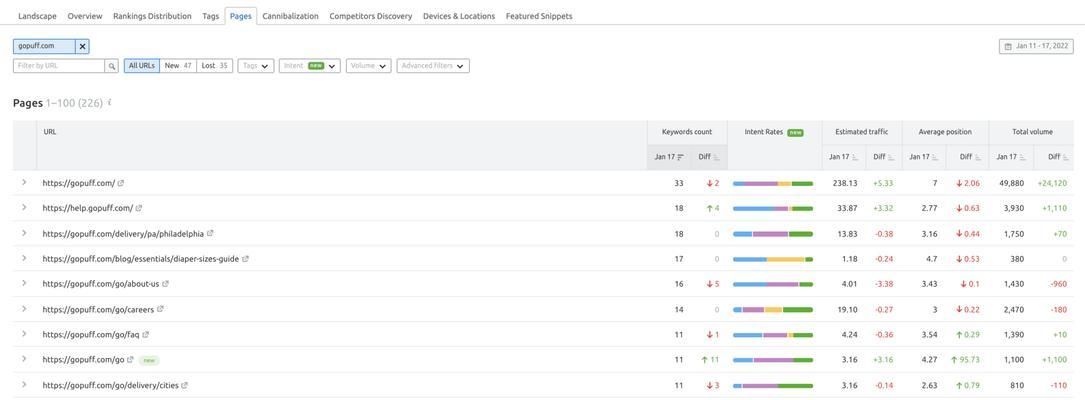Screen dimensions: 1085x400
Task: Click the new badge on gopuff.com/go row
Action: click(149, 360)
